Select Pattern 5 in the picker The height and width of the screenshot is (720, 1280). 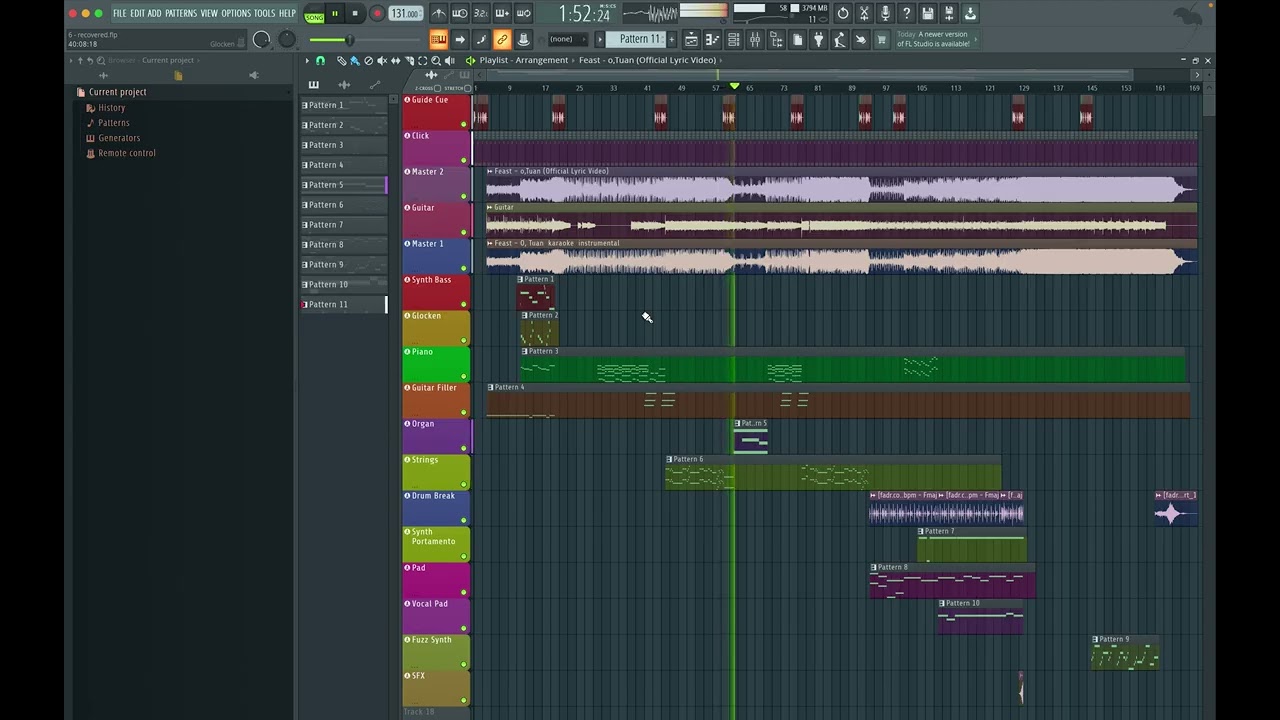click(x=343, y=185)
